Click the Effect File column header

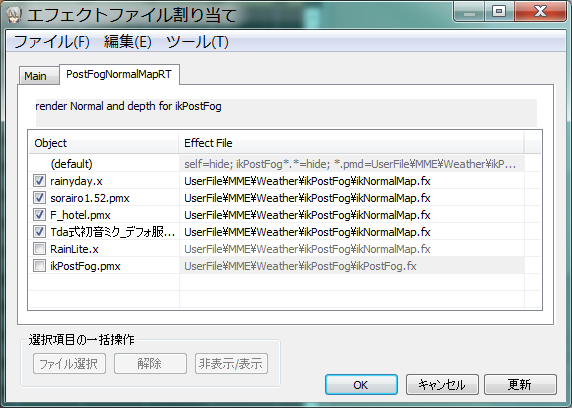(351, 143)
